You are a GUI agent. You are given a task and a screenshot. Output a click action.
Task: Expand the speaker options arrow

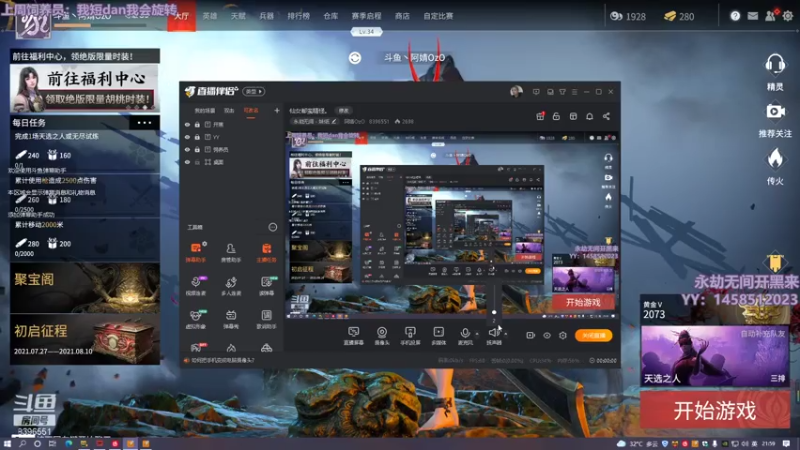(506, 334)
